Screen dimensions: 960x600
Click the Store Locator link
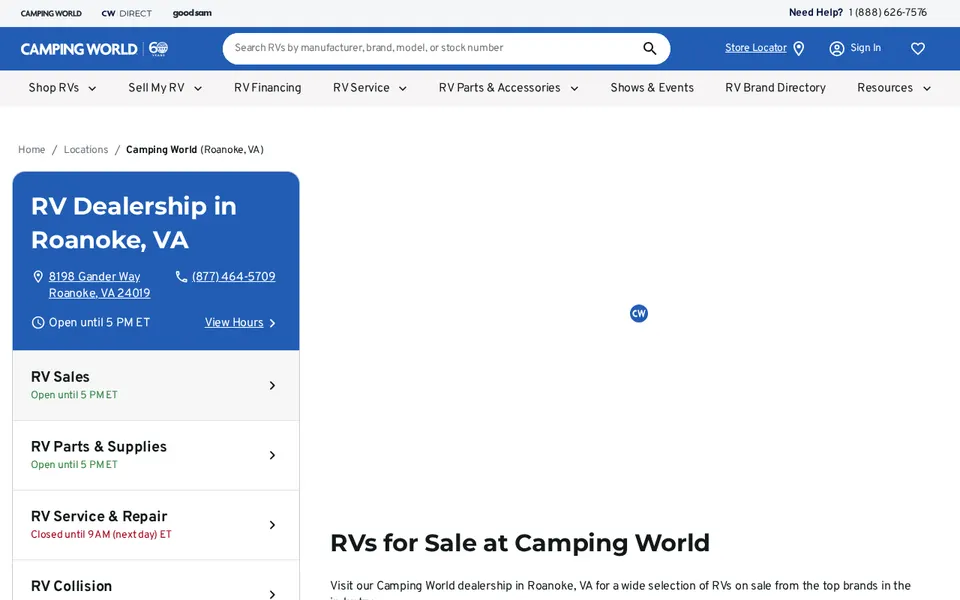756,48
